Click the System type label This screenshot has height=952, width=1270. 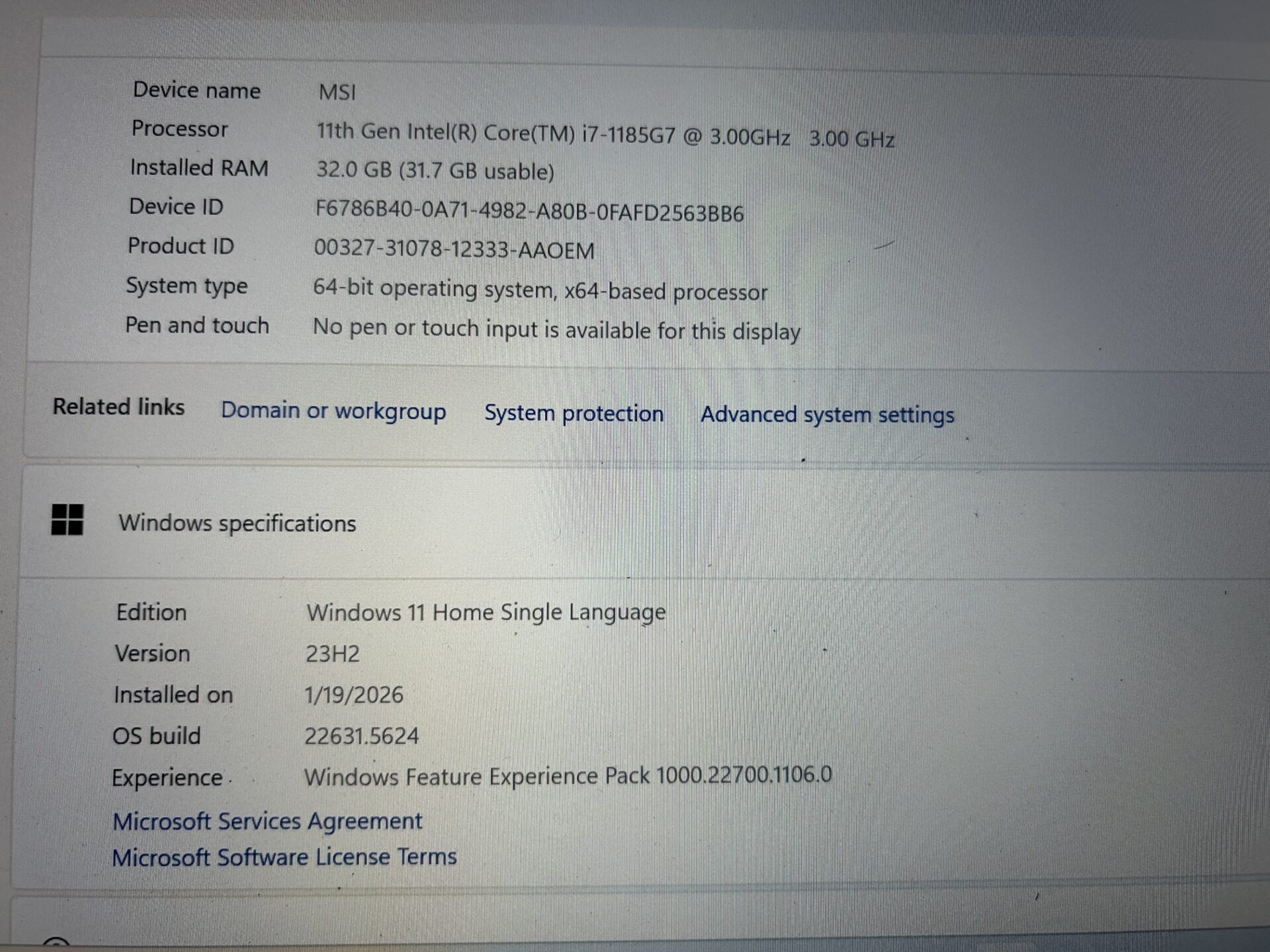(x=187, y=286)
